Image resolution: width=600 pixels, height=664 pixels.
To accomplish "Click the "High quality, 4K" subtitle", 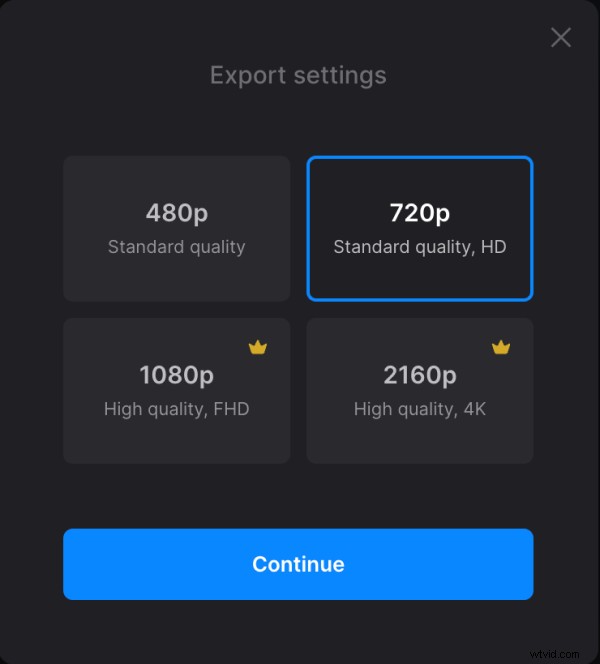I will (x=420, y=409).
